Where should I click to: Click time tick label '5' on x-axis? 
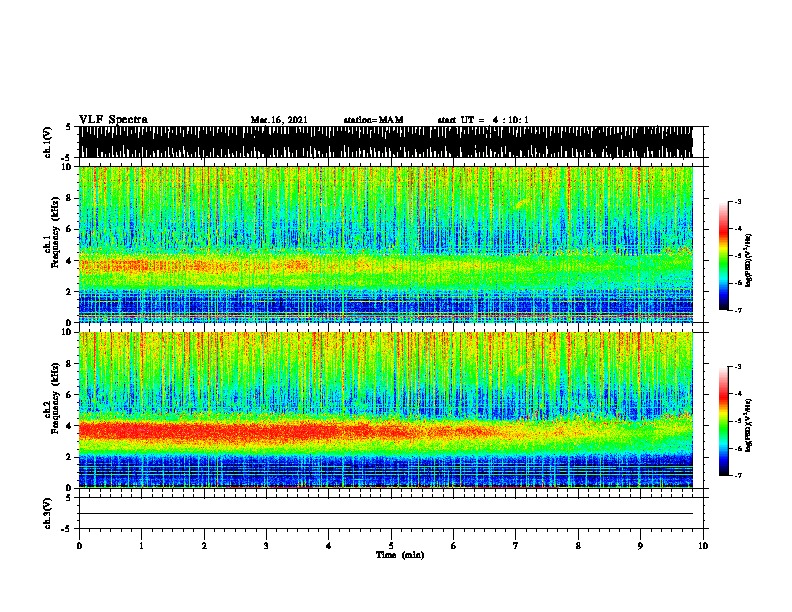[x=391, y=545]
